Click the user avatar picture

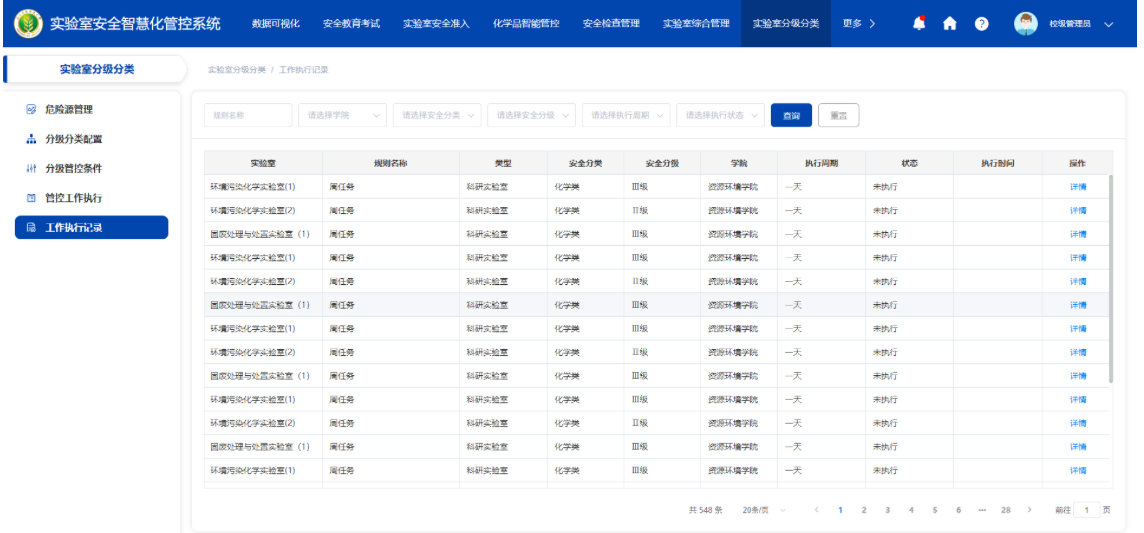1025,23
